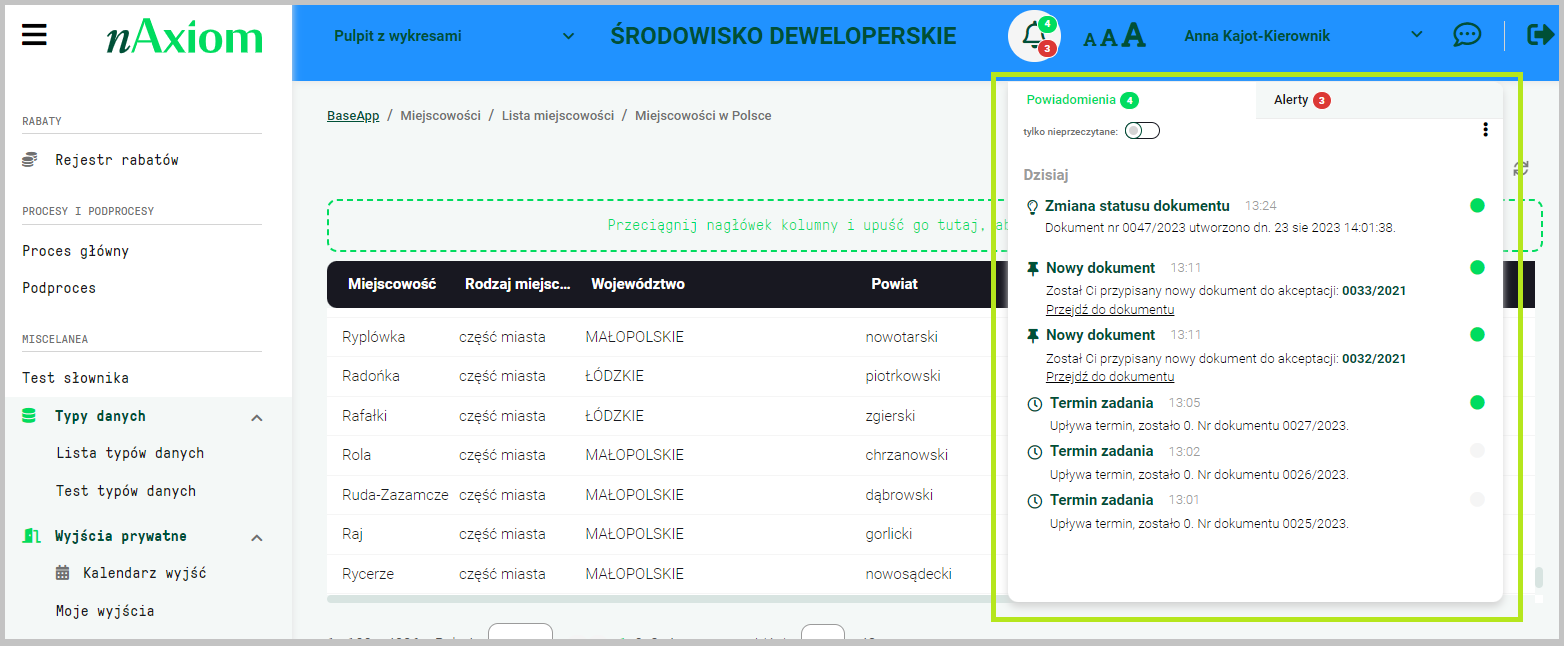Image resolution: width=1564 pixels, height=646 pixels.
Task: Open the Pulpit z wykresami dropdown
Action: pos(453,36)
